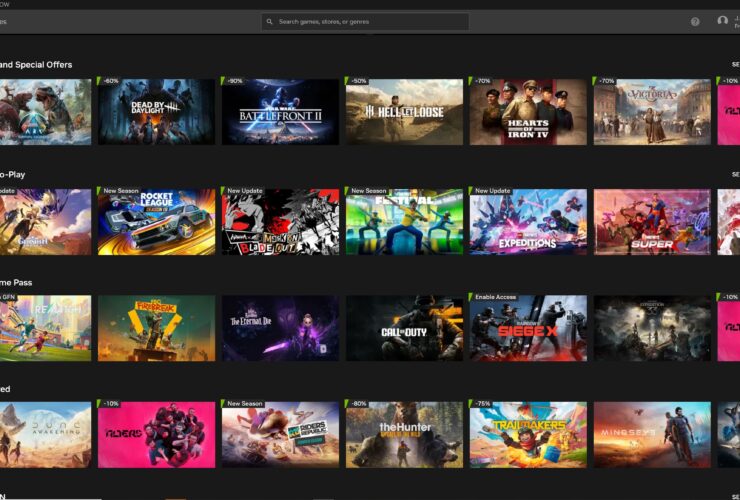Viewport: 740px width, 500px height.
Task: Focus the Search games, stores, or genres field
Action: coord(365,22)
